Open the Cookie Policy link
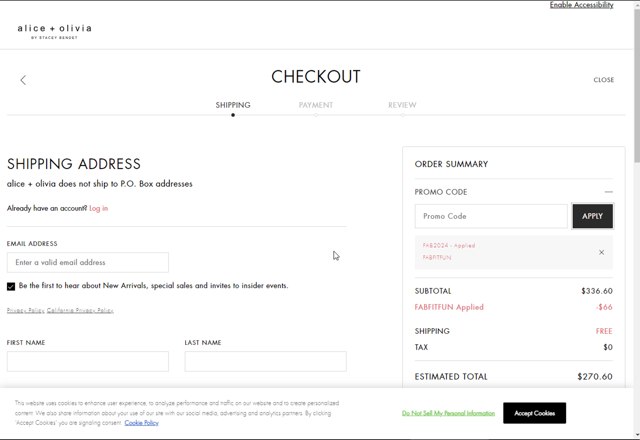 tap(141, 423)
